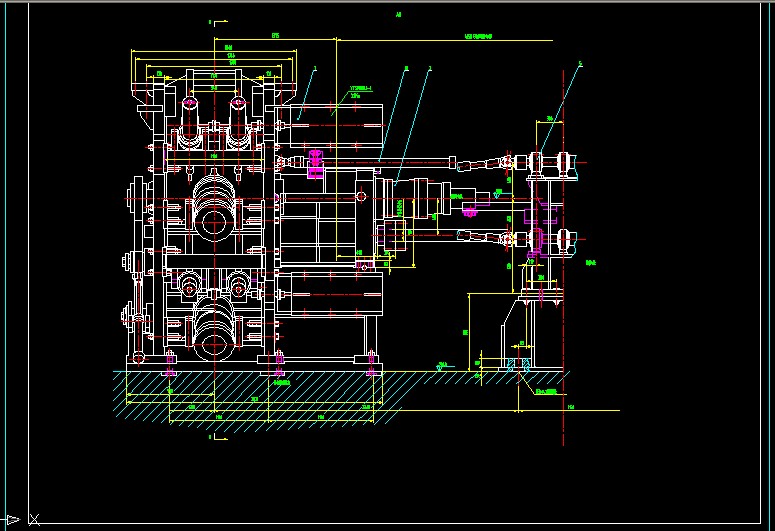Select the red vertical centerline at far right
Screen dimensions: 775x531
pyautogui.click(x=563, y=257)
